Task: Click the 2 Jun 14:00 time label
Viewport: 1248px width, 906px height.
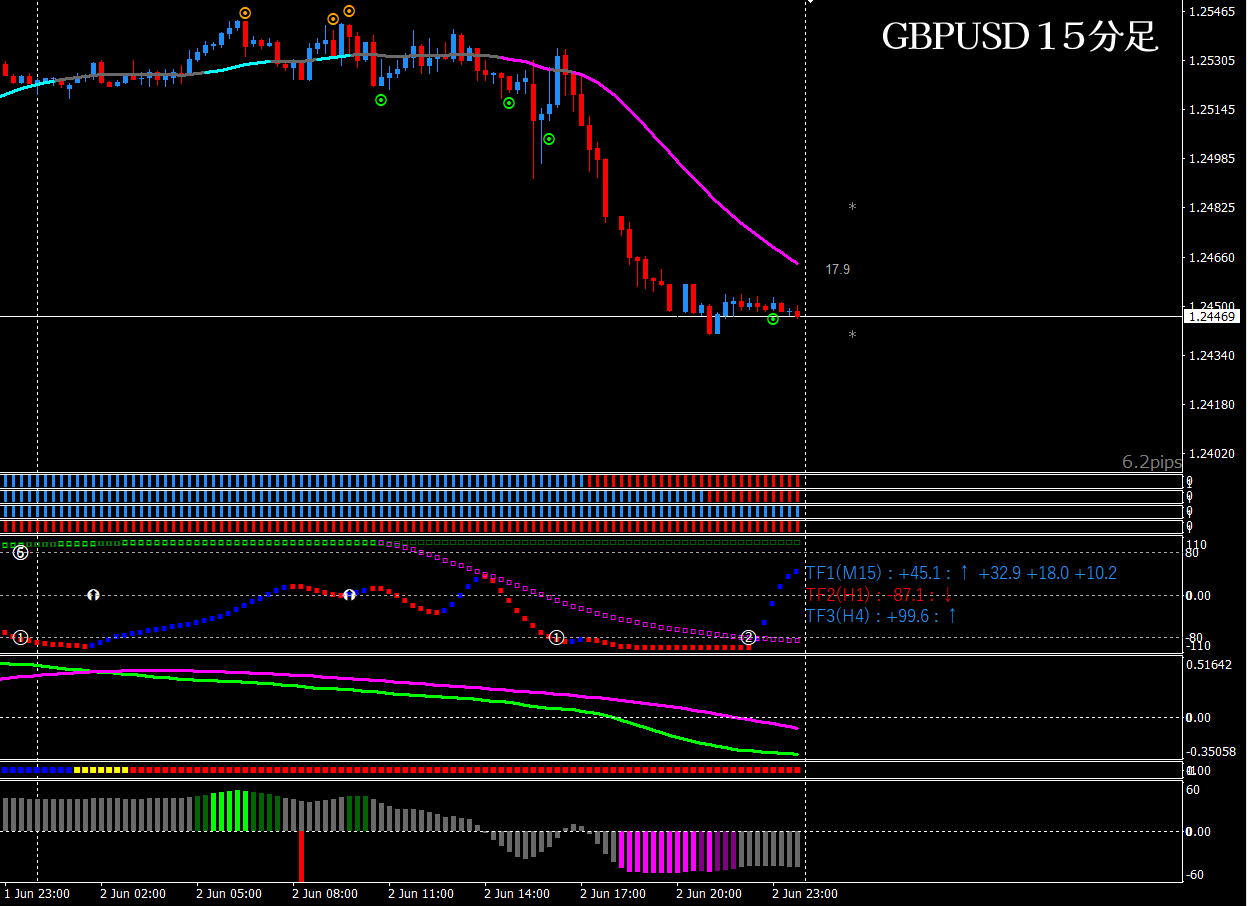Action: 517,894
